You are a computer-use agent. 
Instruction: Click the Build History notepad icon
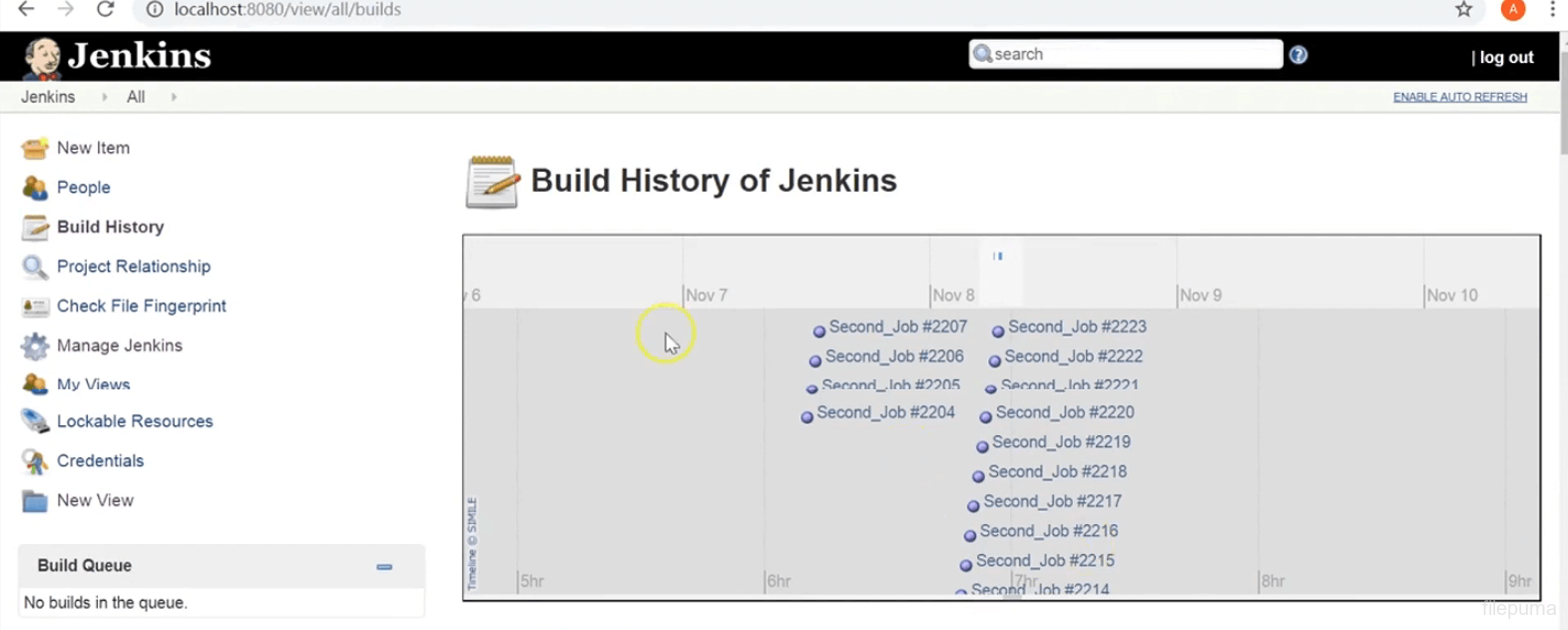pyautogui.click(x=35, y=228)
